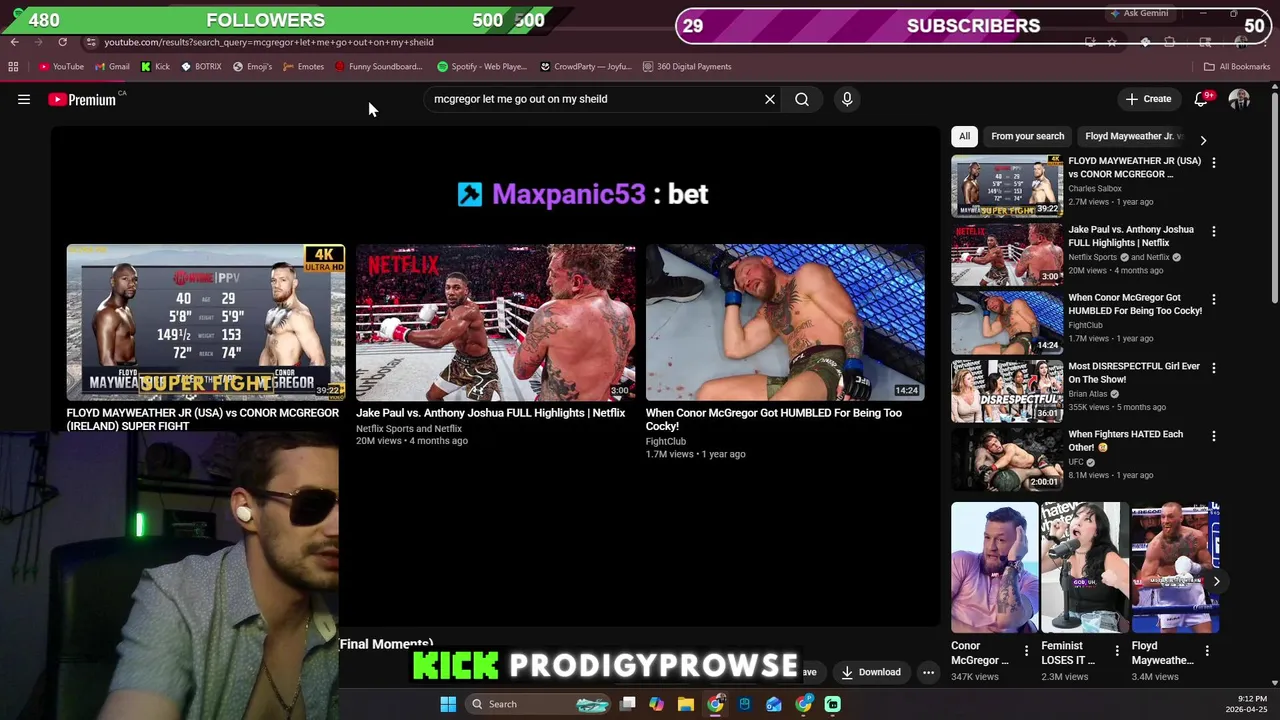The width and height of the screenshot is (1280, 720).
Task: Open the BOTRIX bookmark
Action: [201, 67]
